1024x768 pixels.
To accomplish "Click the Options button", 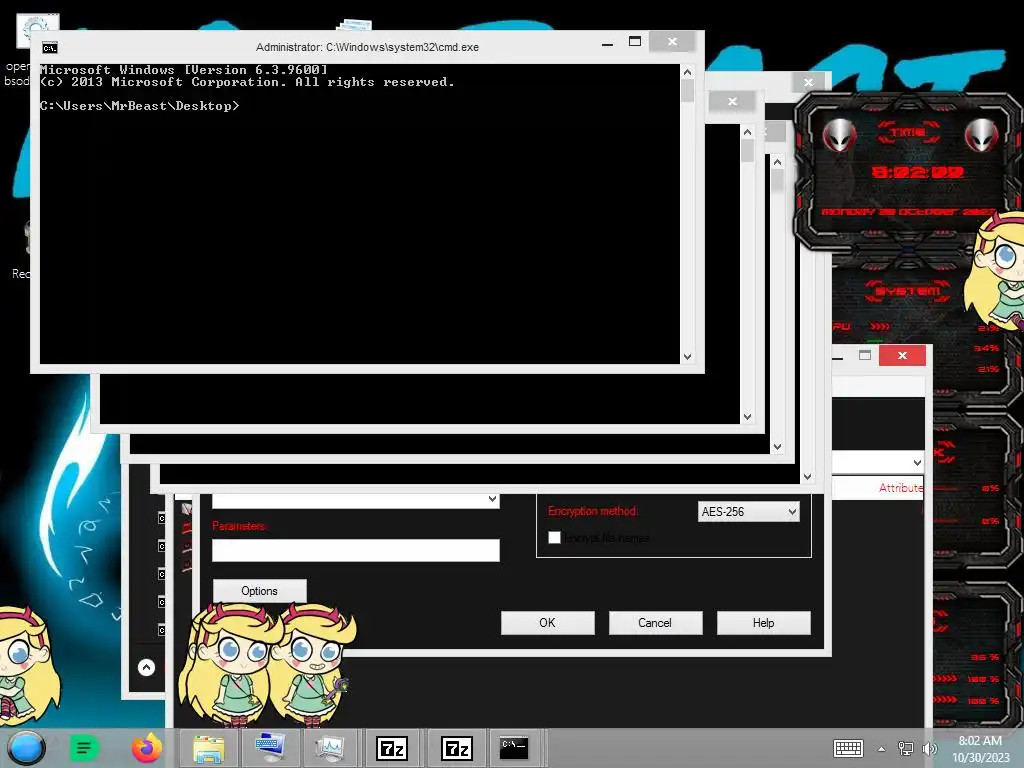I will pos(259,591).
